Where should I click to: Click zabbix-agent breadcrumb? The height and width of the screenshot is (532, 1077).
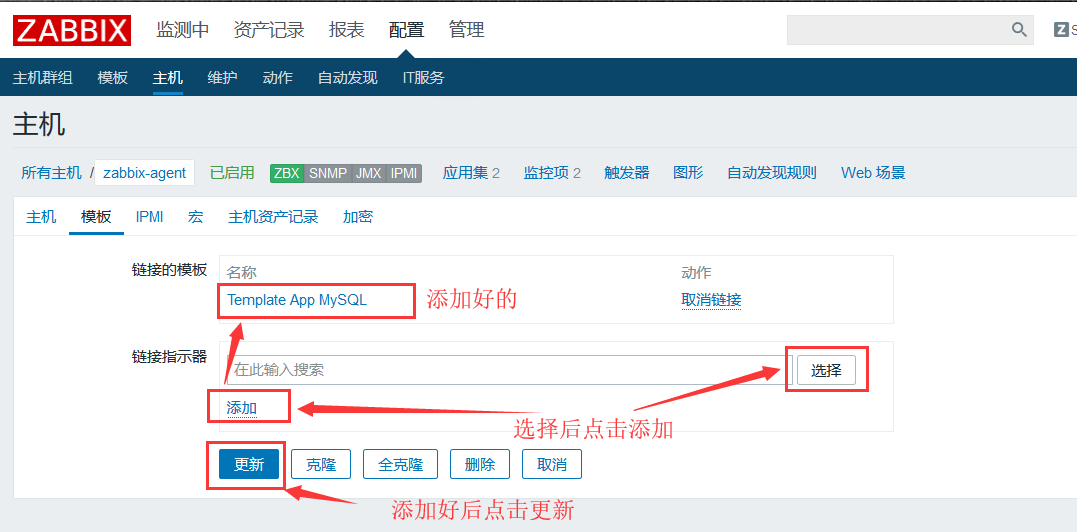144,173
